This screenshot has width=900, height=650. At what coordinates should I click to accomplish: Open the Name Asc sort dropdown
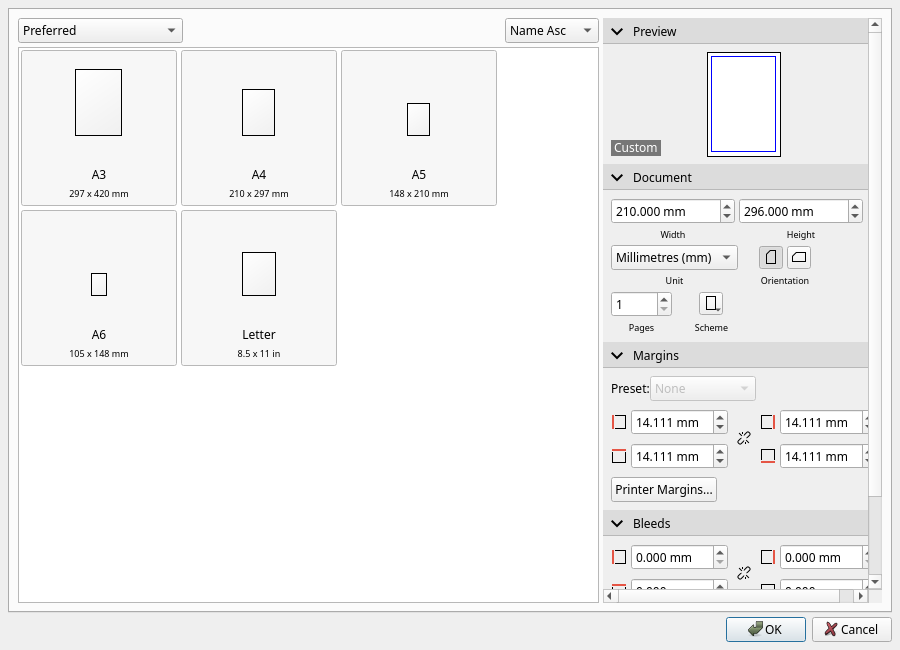pyautogui.click(x=551, y=31)
